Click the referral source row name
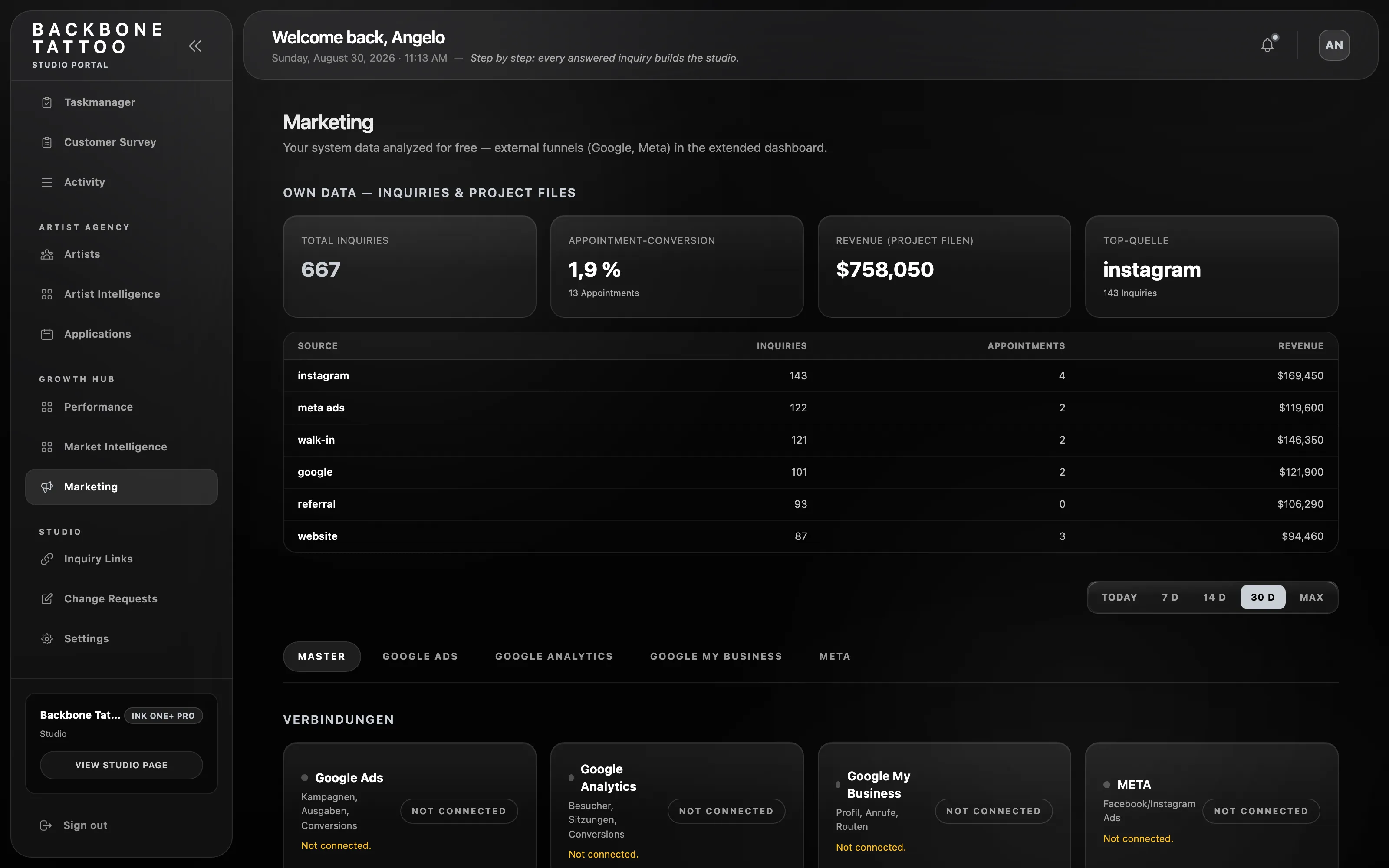This screenshot has height=868, width=1389. coord(316,505)
